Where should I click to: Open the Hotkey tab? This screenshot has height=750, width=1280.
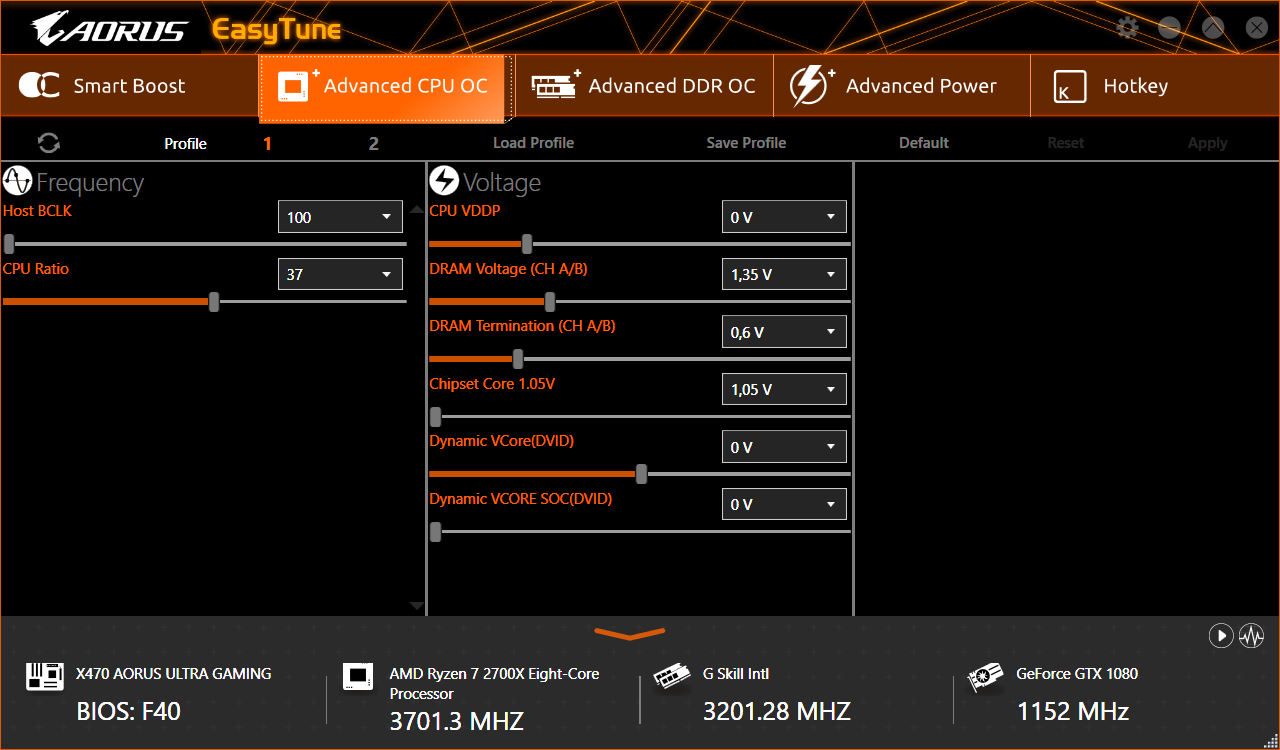[x=1155, y=86]
